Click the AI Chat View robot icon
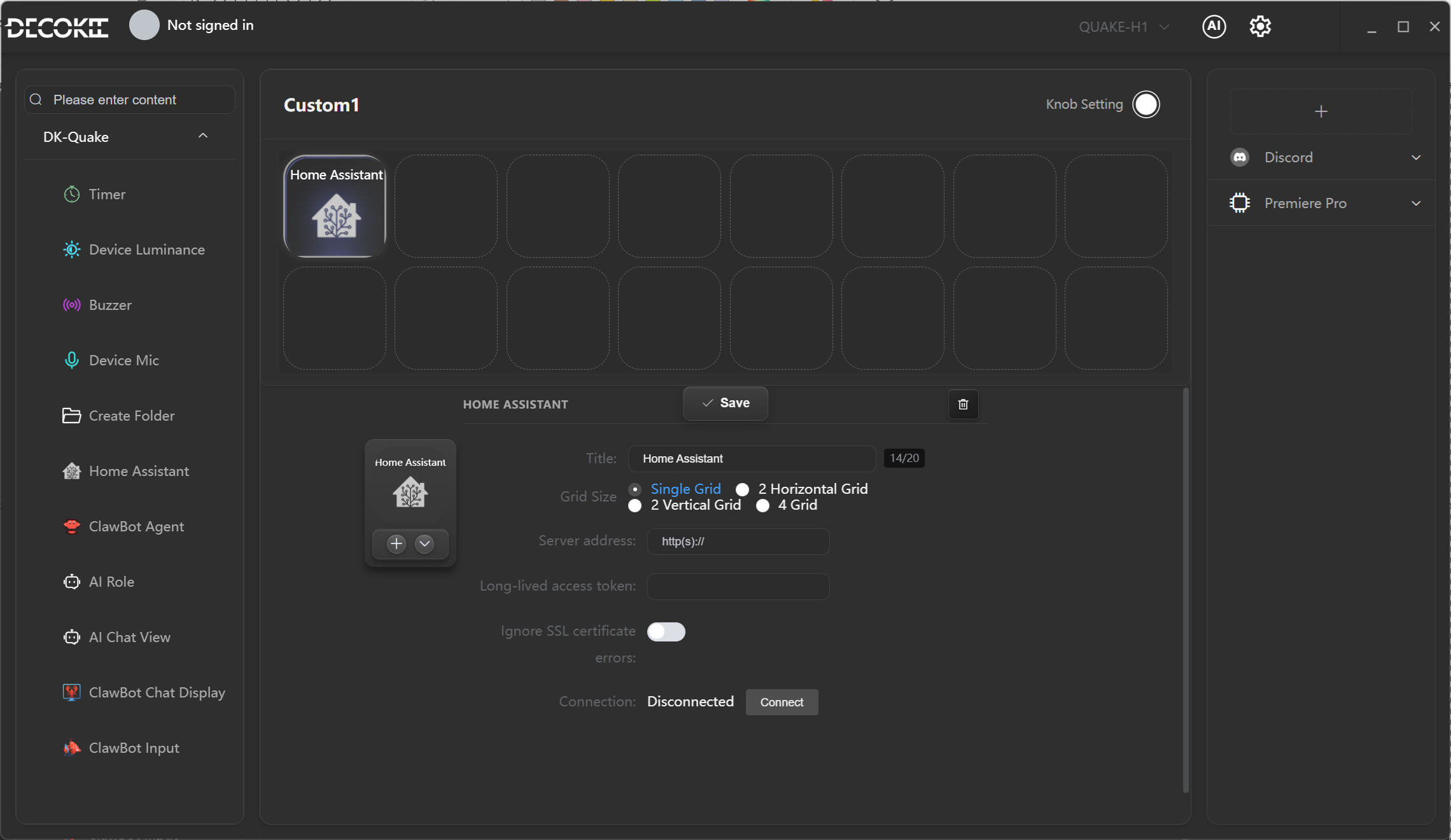Screen dimensions: 1451x840 (x=72, y=637)
